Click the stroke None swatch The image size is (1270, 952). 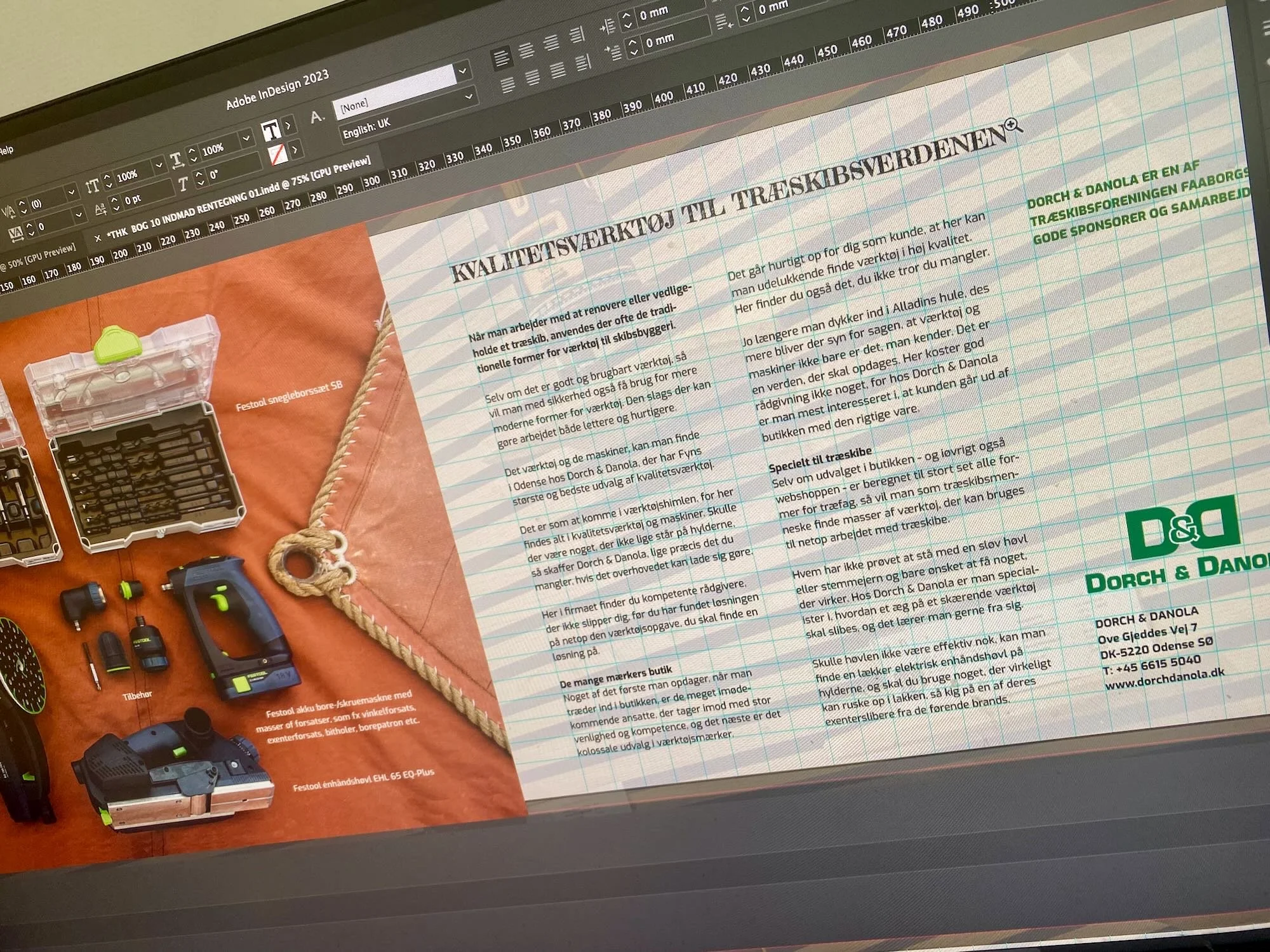[277, 155]
